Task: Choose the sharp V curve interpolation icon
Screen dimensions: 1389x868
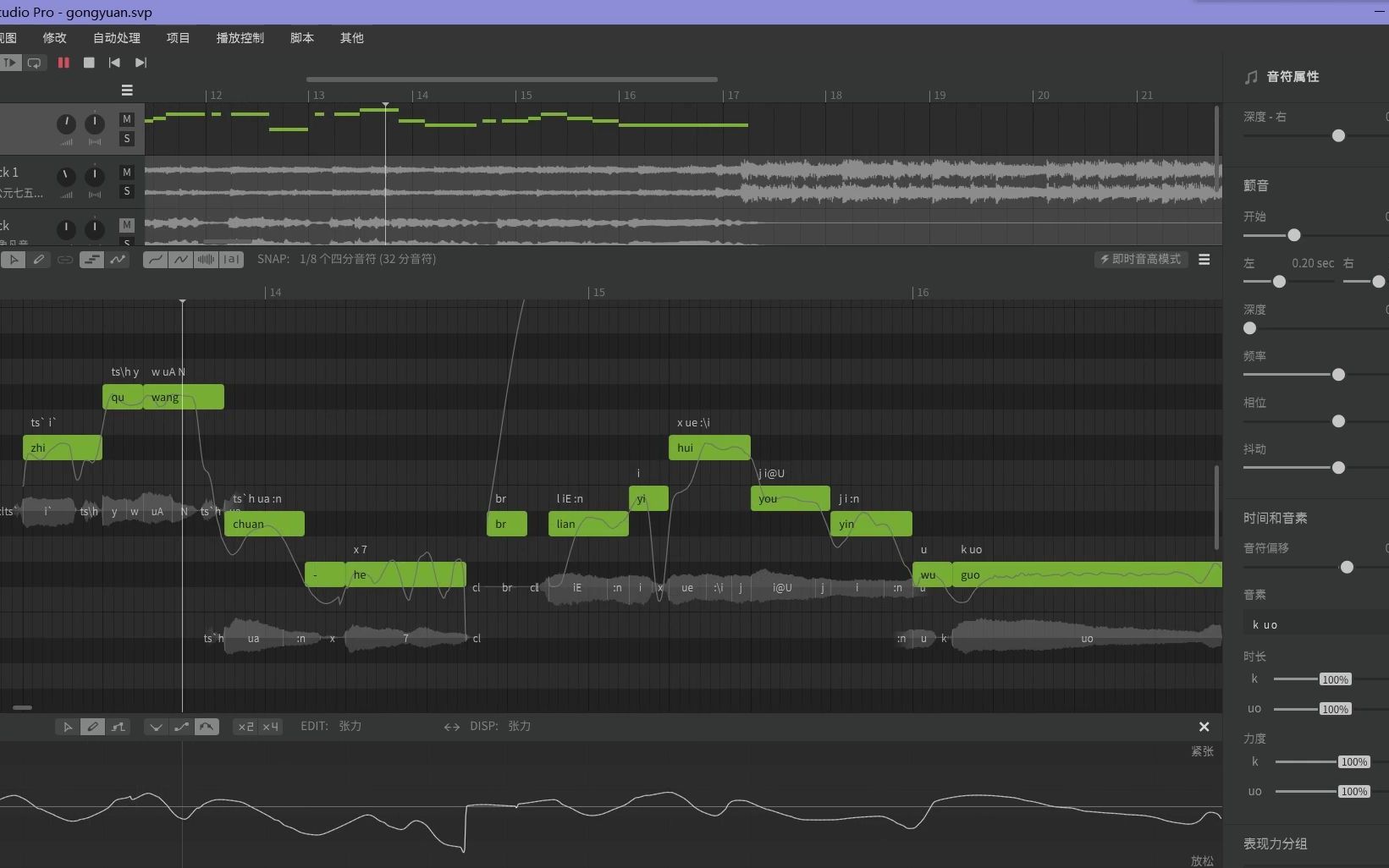Action: click(x=156, y=727)
